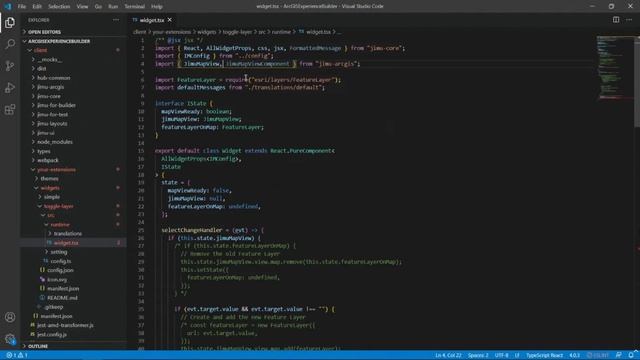Expand the hub-common folder
Image resolution: width=640 pixels, height=360 pixels.
pyautogui.click(x=73, y=78)
